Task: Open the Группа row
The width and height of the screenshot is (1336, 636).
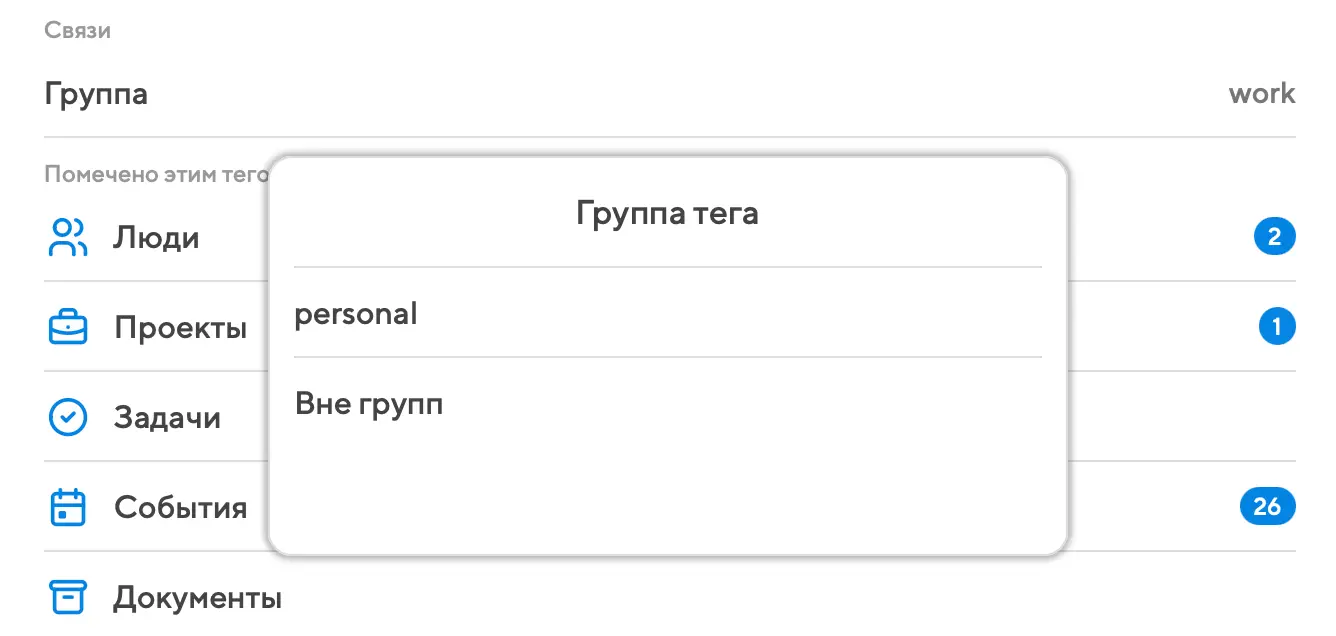Action: [x=97, y=95]
